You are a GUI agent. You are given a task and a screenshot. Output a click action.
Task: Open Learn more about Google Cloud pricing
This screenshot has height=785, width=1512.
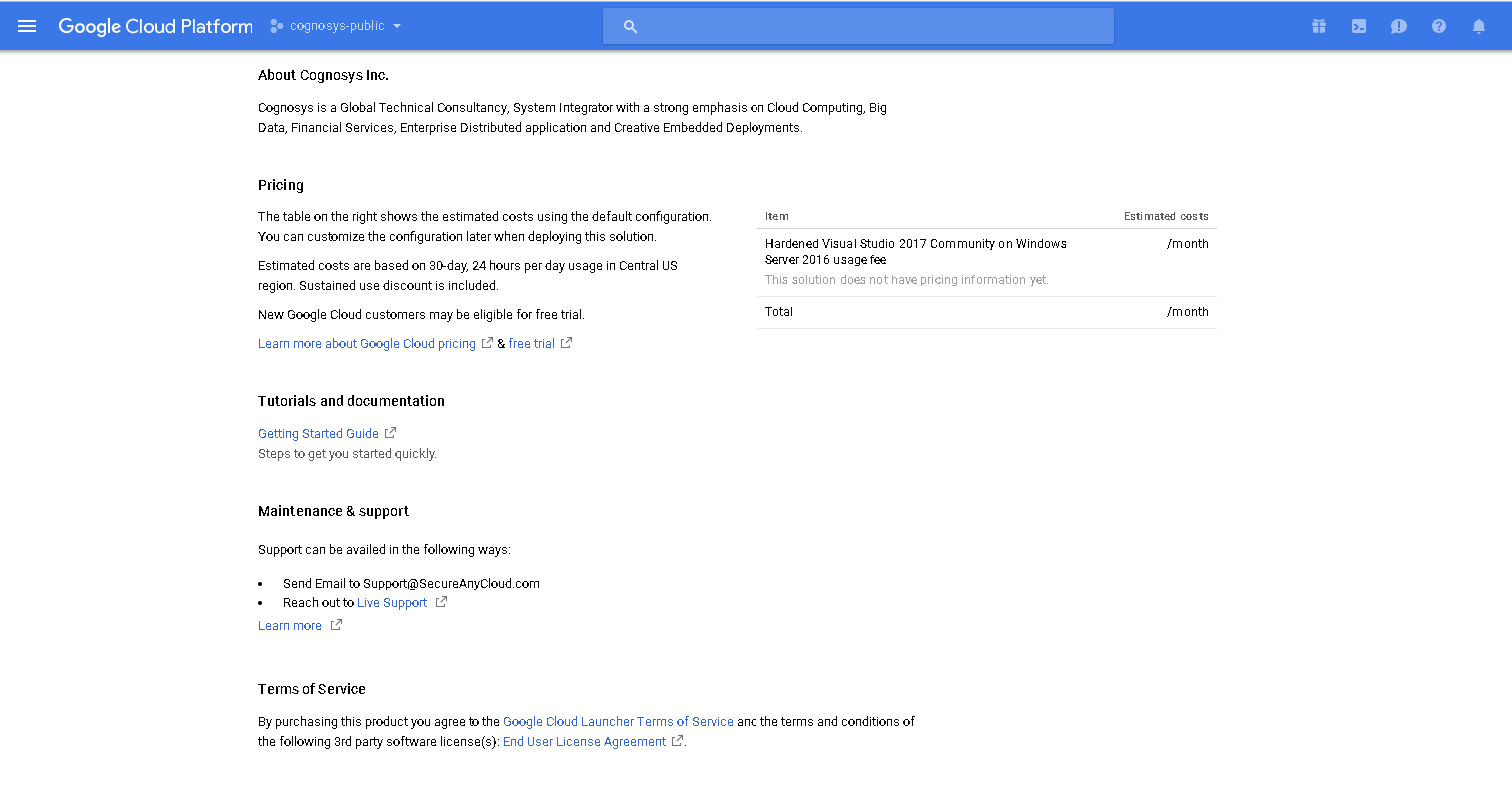click(x=366, y=344)
